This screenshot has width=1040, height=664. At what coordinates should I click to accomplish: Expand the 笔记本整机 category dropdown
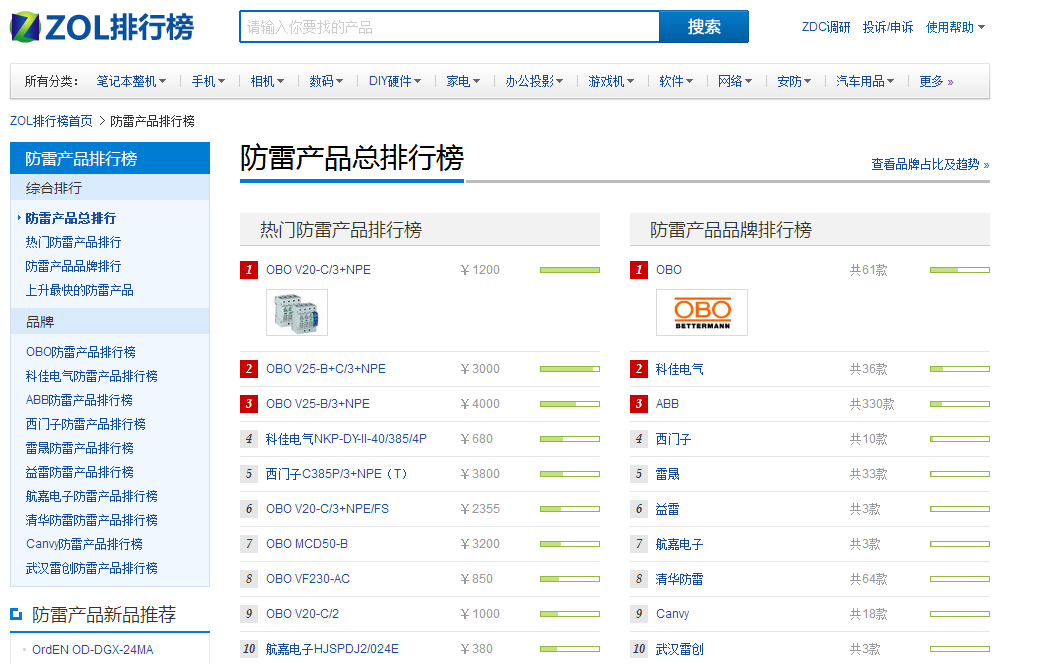(131, 82)
